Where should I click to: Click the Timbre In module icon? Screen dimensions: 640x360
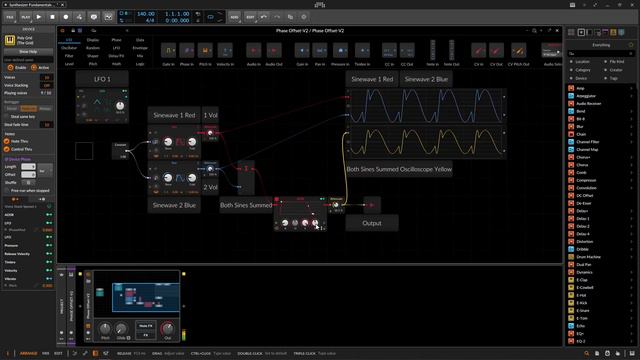tap(362, 51)
